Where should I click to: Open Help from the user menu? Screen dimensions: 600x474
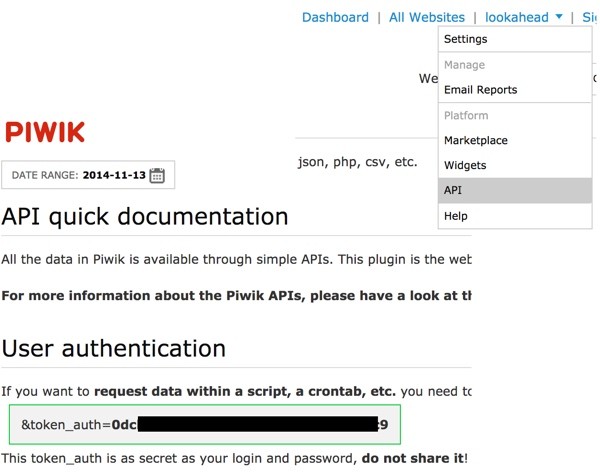click(515, 216)
